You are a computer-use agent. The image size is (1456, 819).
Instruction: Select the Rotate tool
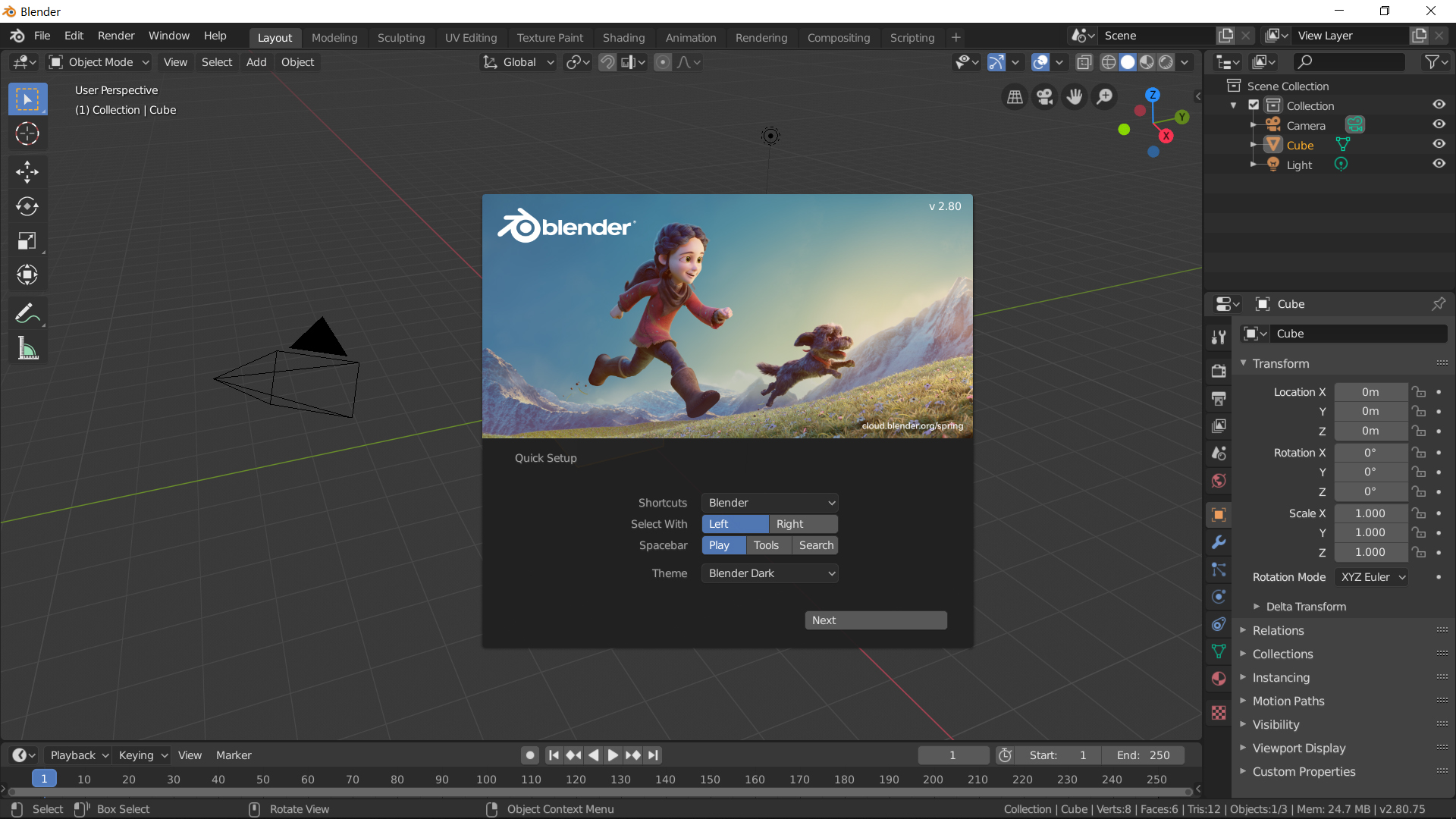[27, 206]
